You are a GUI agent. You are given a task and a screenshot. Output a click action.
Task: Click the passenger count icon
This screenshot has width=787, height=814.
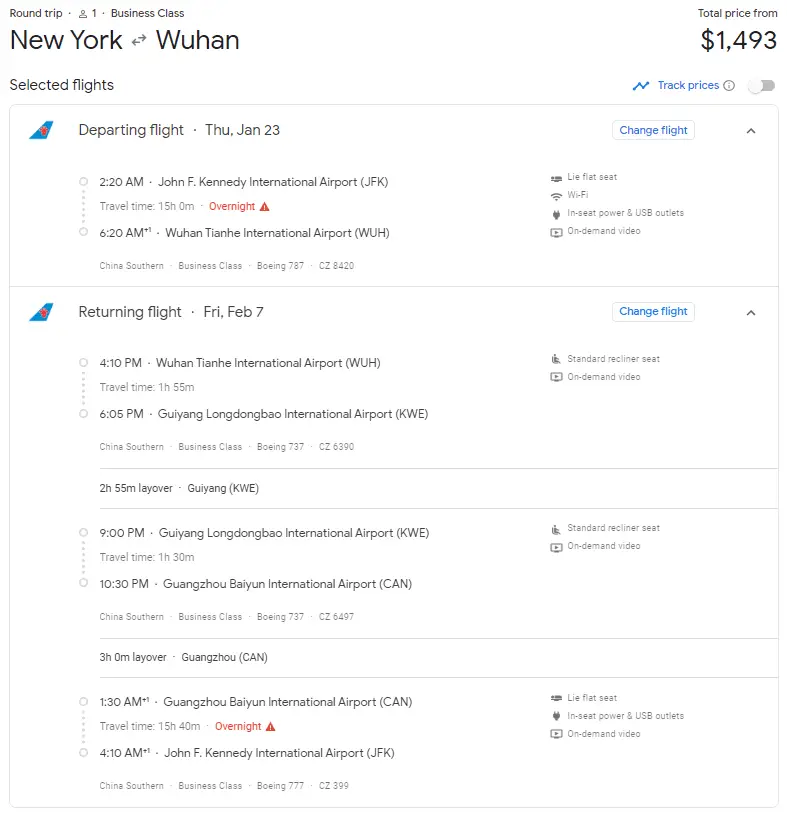(x=84, y=14)
